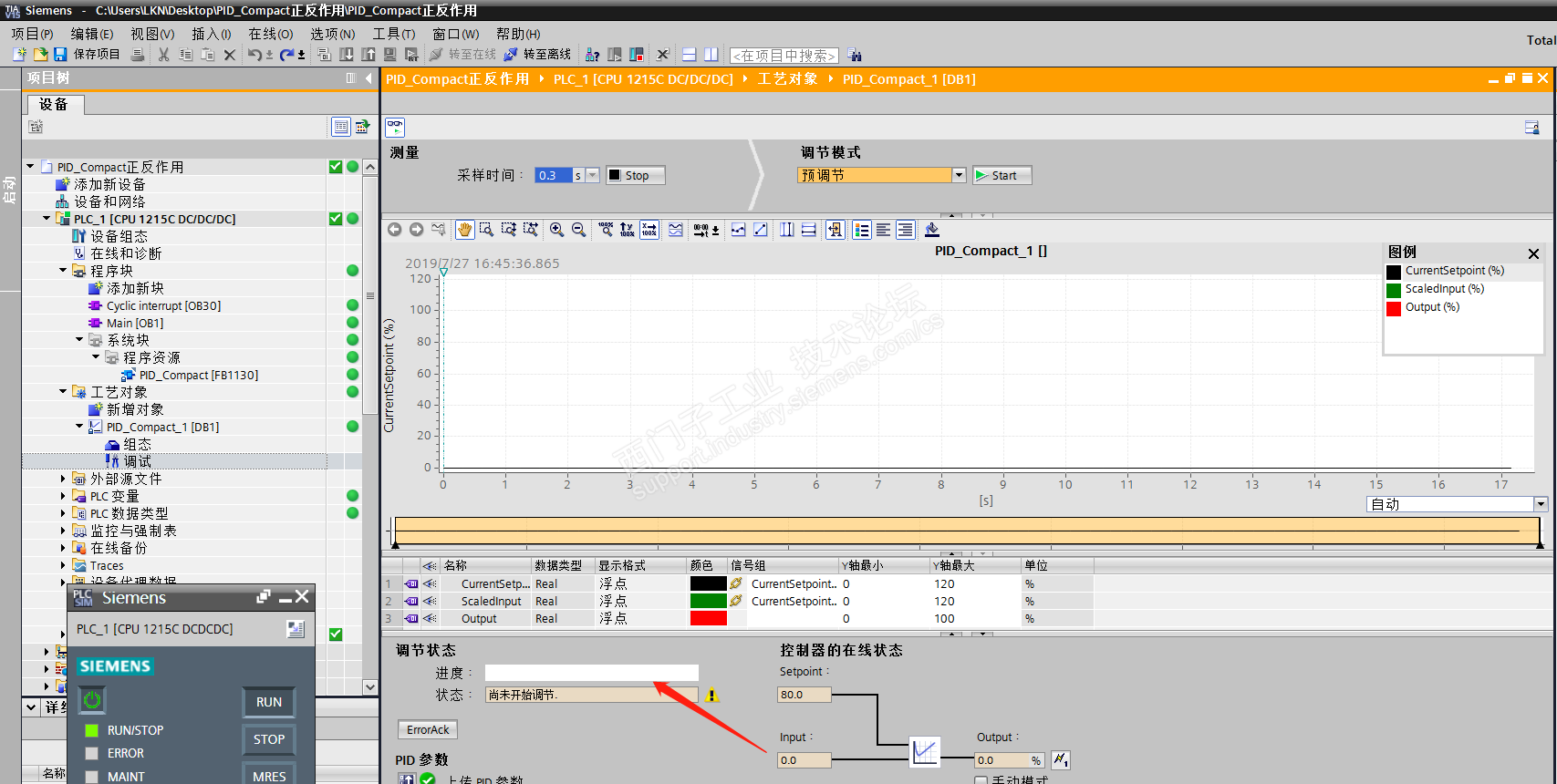Click the cut scissors icon
The height and width of the screenshot is (784, 1557).
point(164,55)
